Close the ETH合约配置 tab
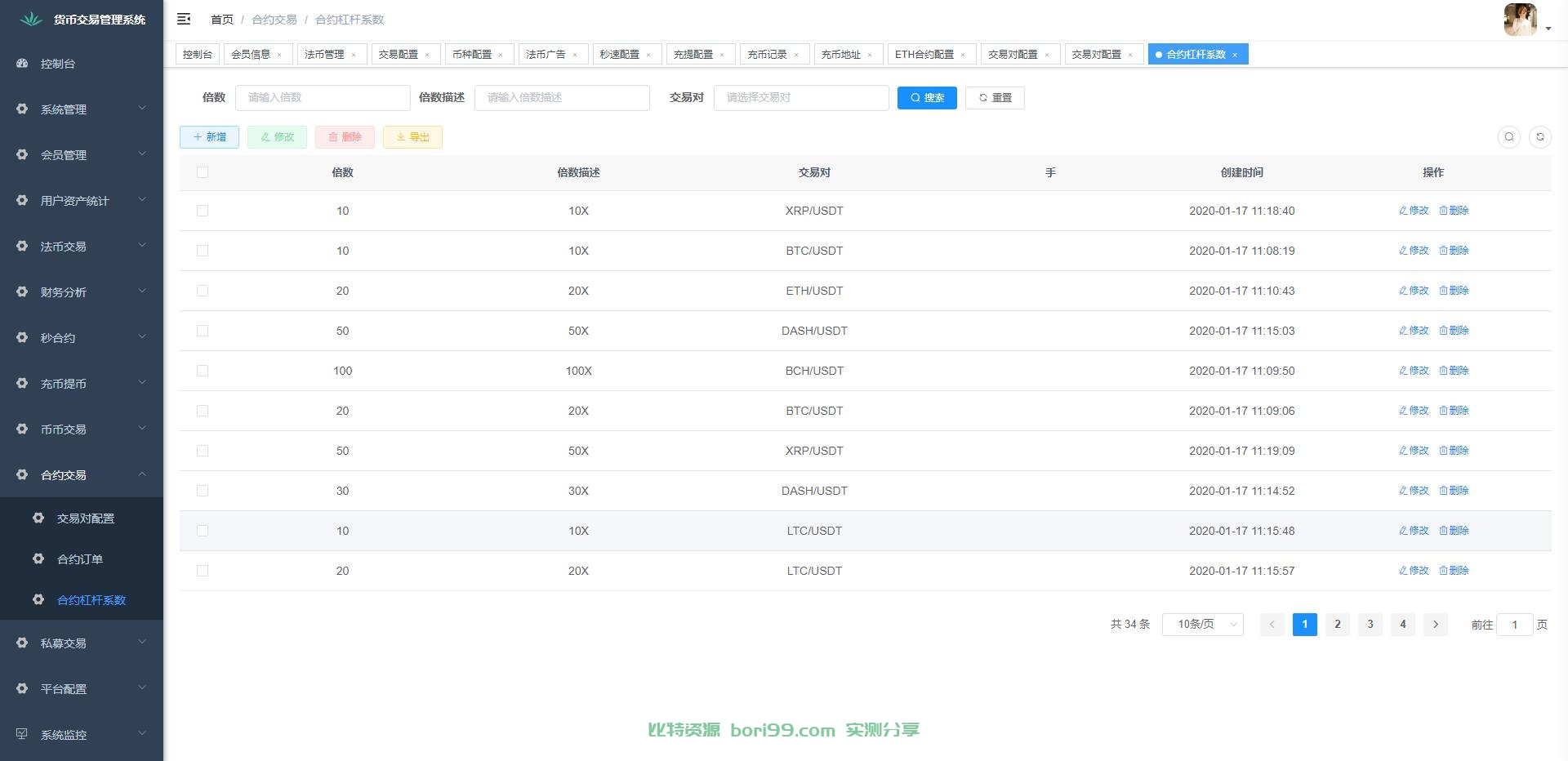1568x761 pixels. (963, 55)
